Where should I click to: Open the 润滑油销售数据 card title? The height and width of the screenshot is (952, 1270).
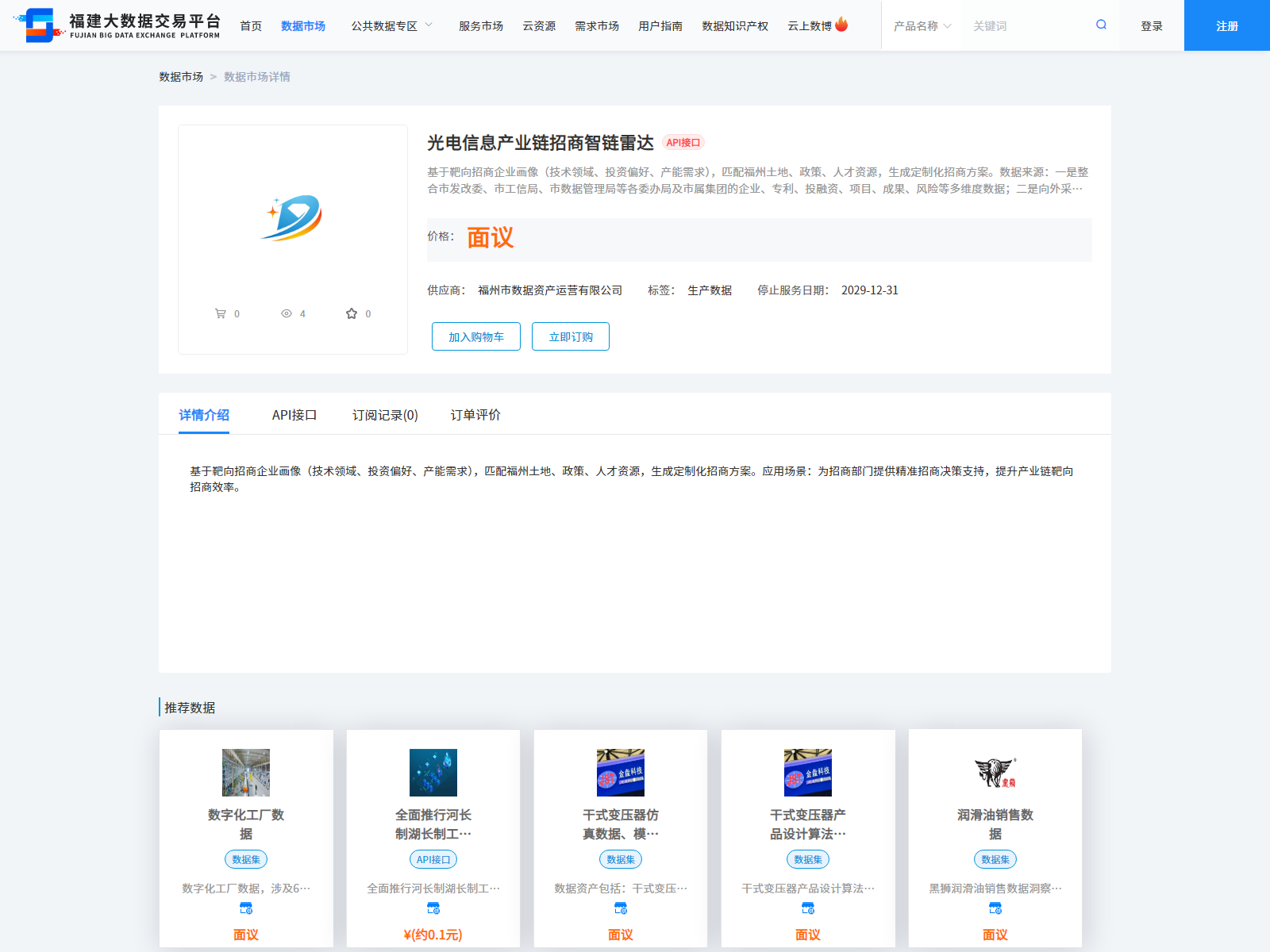(995, 824)
